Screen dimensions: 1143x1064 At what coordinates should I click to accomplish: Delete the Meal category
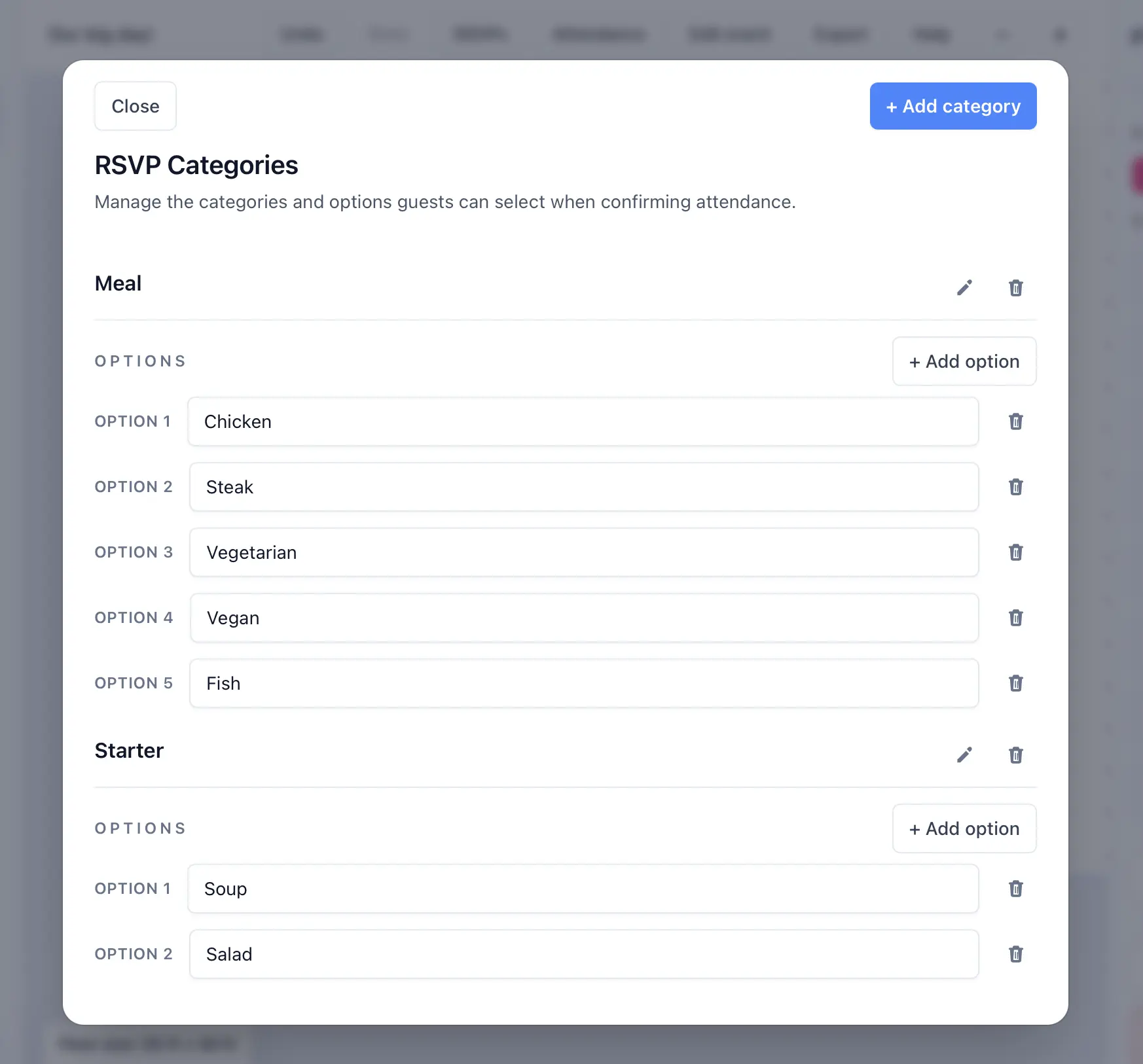(1015, 288)
